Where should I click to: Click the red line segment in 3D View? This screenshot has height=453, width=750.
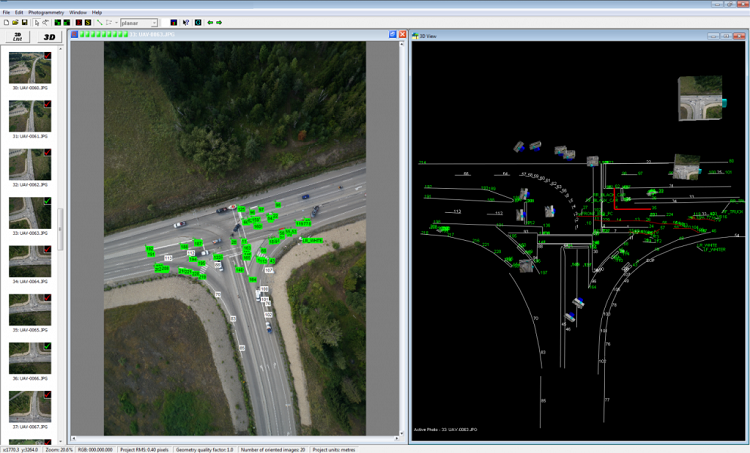click(x=631, y=209)
